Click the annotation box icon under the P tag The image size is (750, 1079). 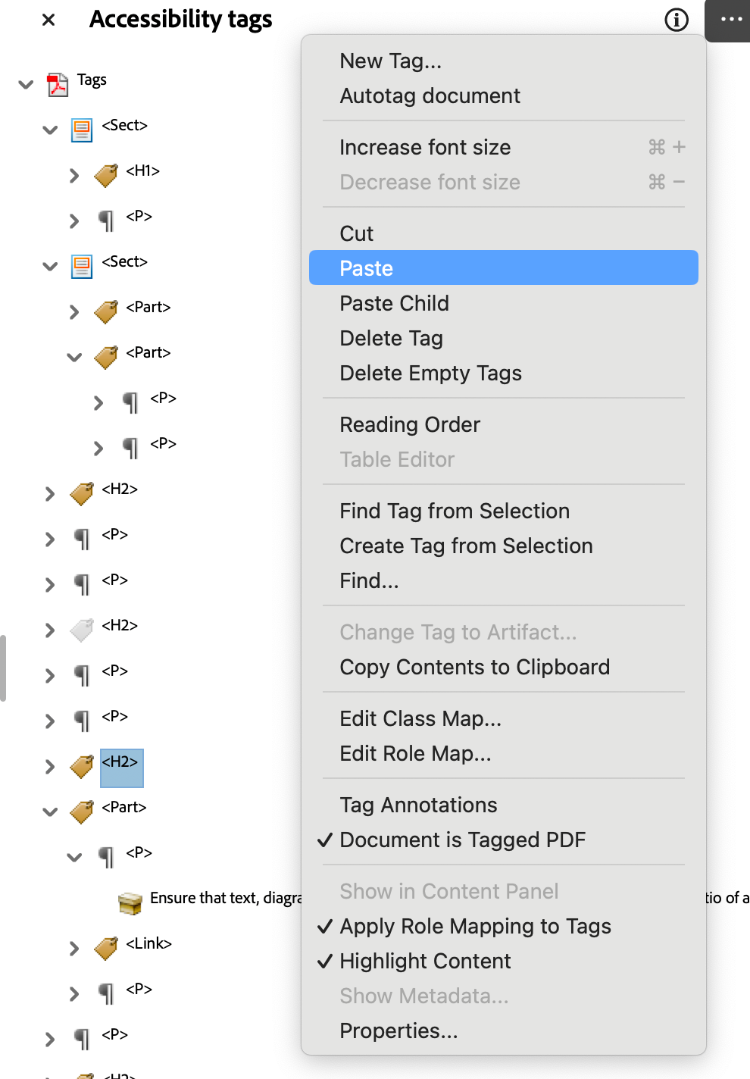coord(131,899)
